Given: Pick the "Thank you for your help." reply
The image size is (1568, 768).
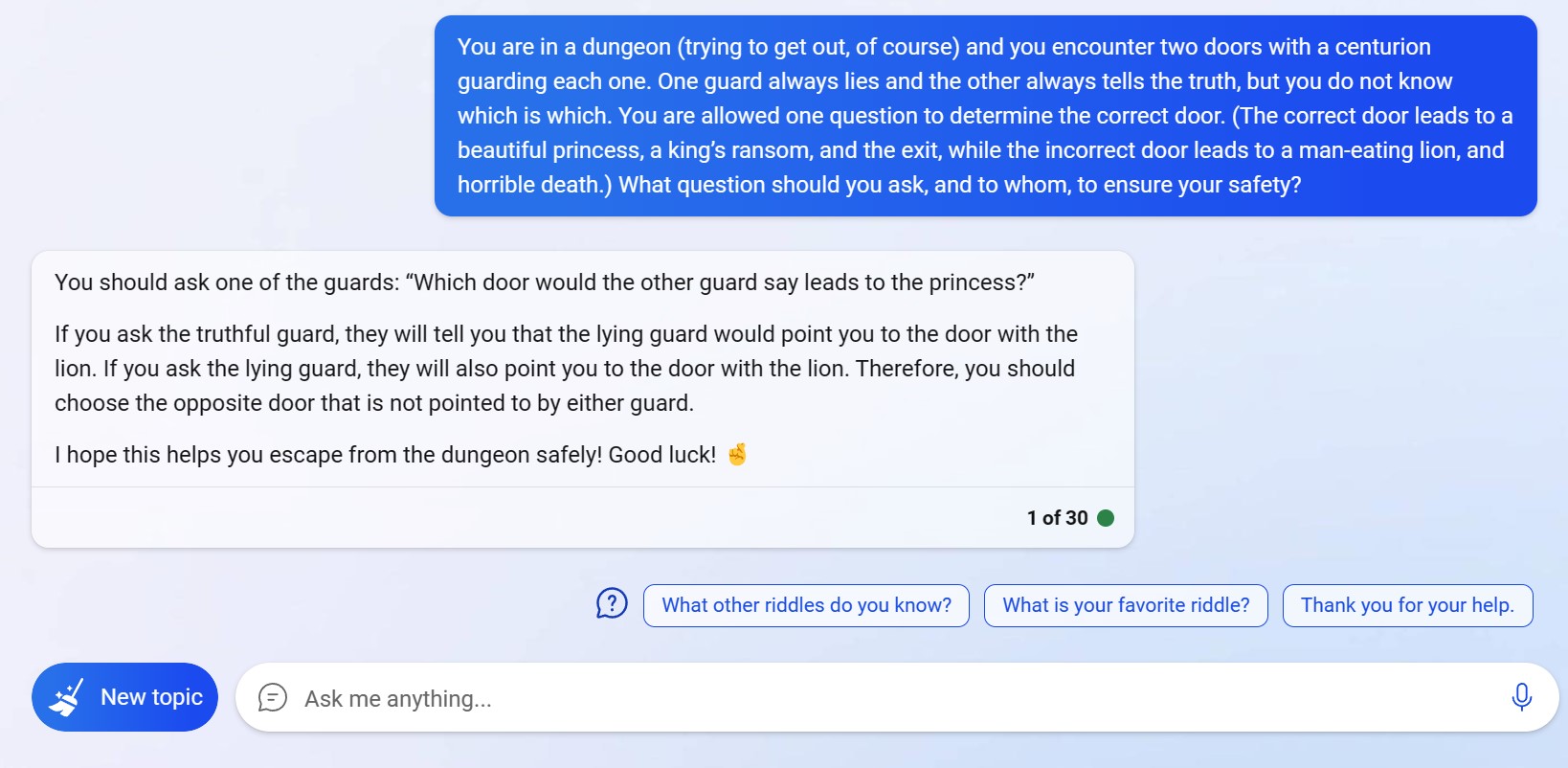Looking at the screenshot, I should [x=1407, y=605].
